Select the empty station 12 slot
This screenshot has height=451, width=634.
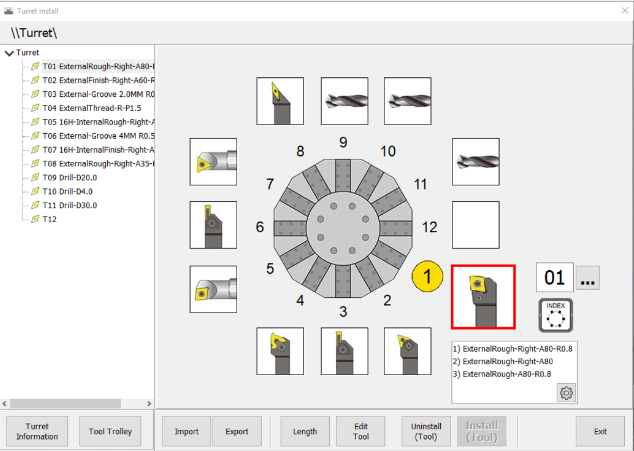click(476, 225)
